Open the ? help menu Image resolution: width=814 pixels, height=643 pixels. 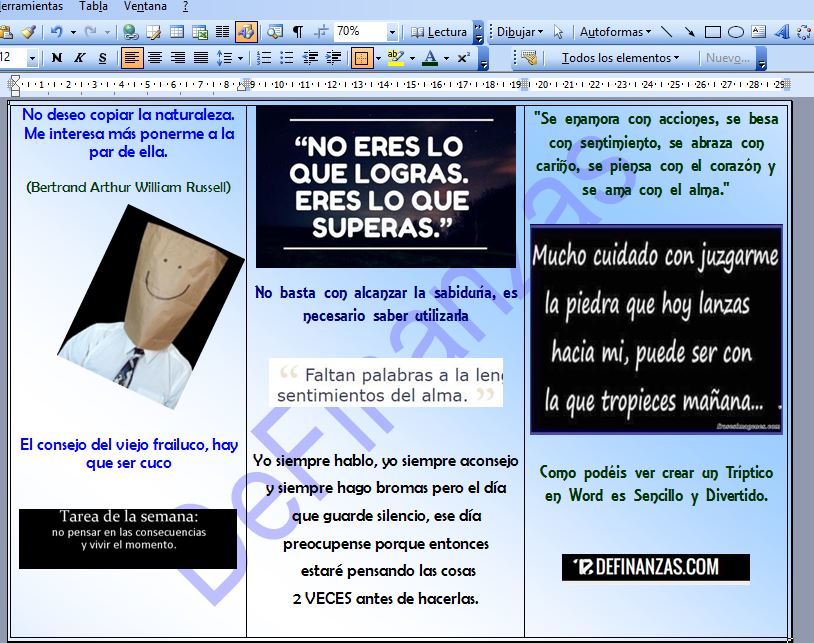click(186, 7)
